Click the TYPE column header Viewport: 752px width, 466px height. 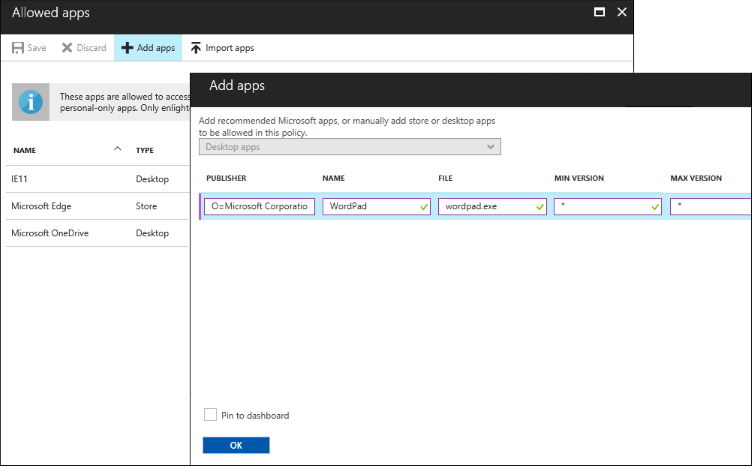pyautogui.click(x=145, y=151)
